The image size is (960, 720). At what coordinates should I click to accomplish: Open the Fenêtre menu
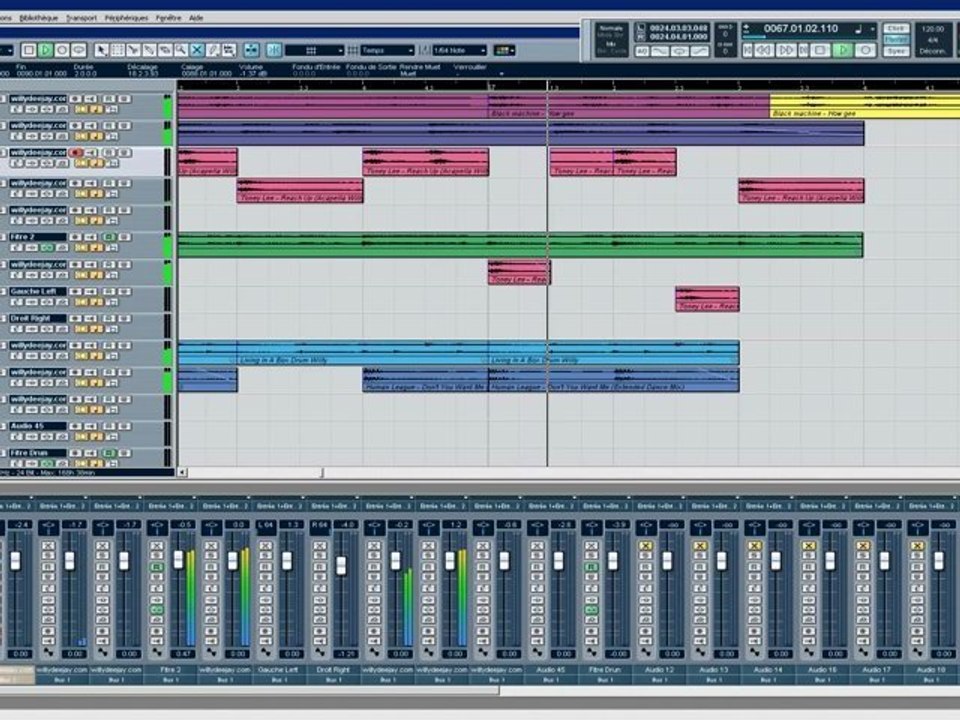[x=168, y=18]
